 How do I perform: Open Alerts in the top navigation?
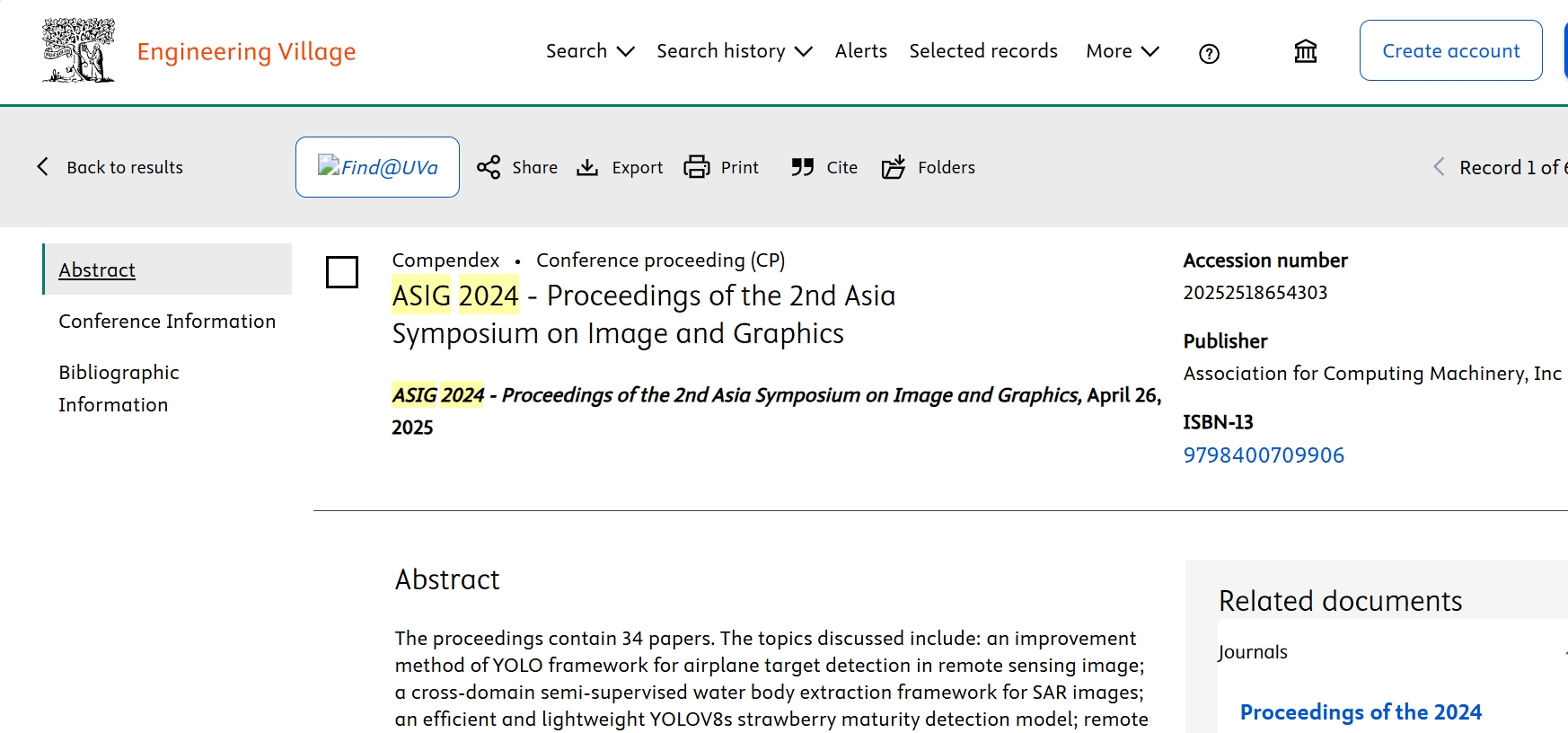point(861,51)
